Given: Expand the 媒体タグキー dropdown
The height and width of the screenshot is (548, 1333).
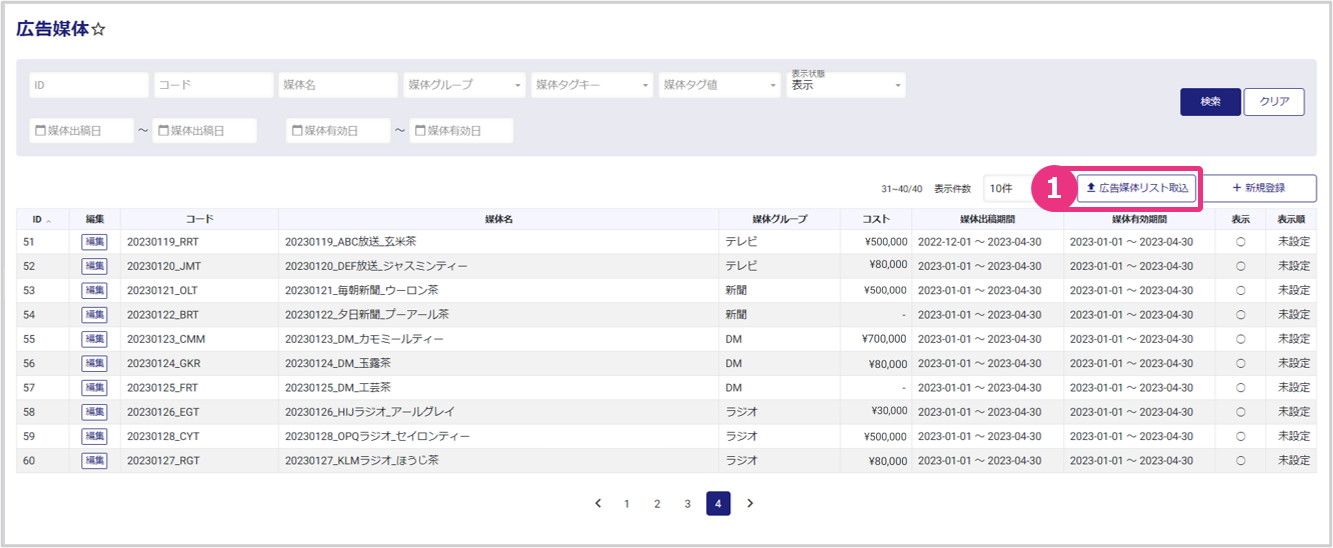Looking at the screenshot, I should (x=592, y=85).
